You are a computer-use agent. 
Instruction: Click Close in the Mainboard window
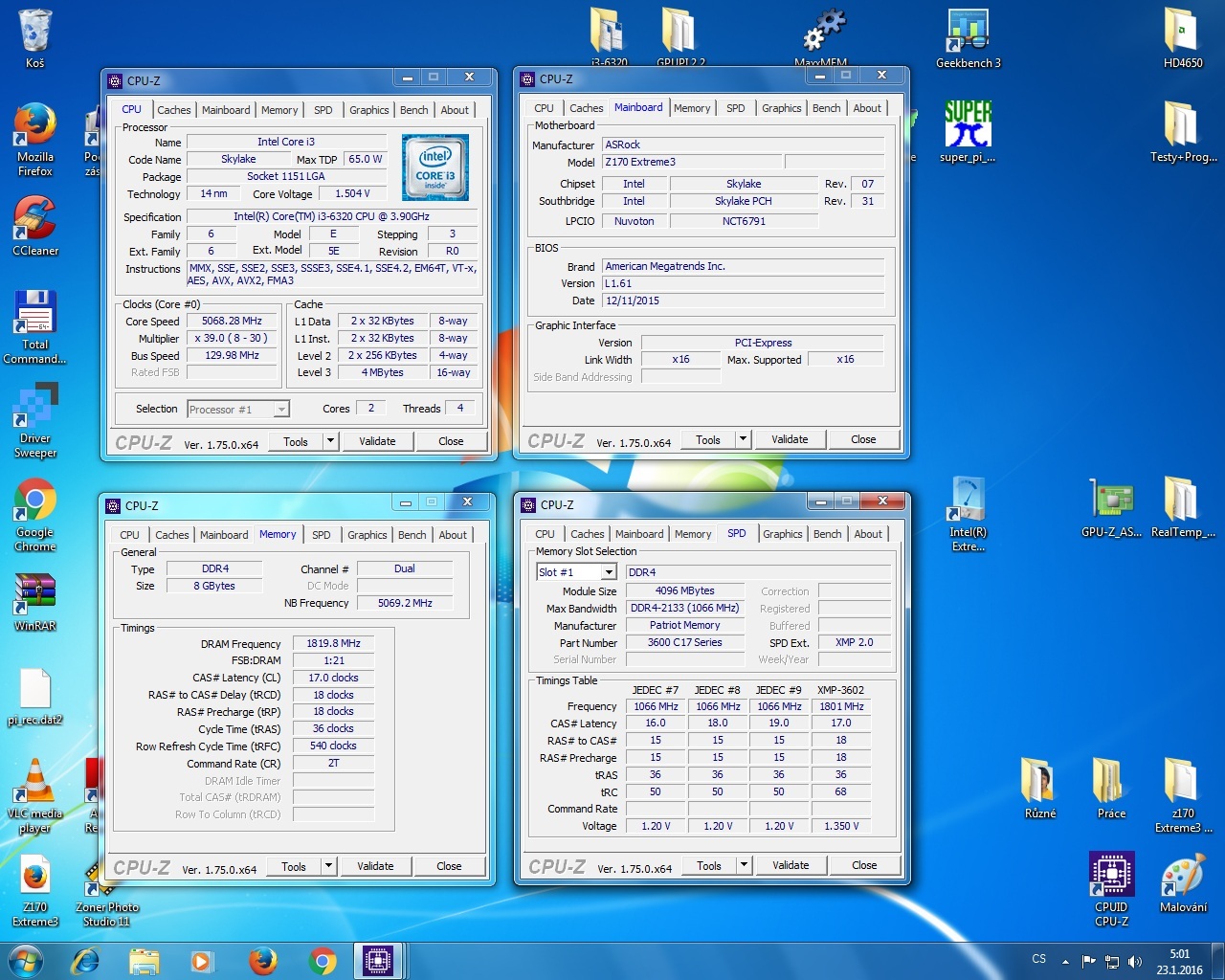(863, 439)
